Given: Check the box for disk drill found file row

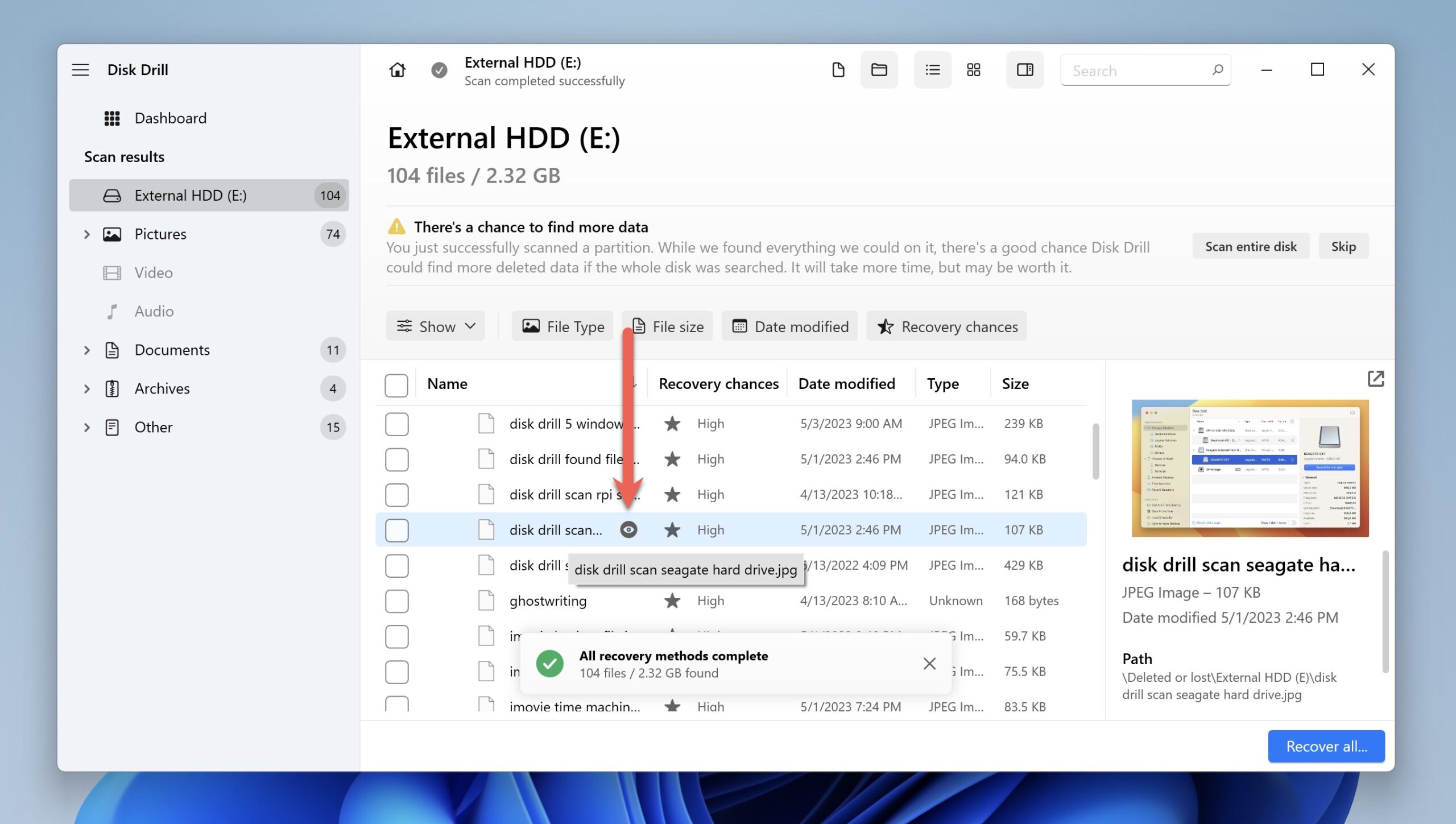Looking at the screenshot, I should pyautogui.click(x=396, y=459).
